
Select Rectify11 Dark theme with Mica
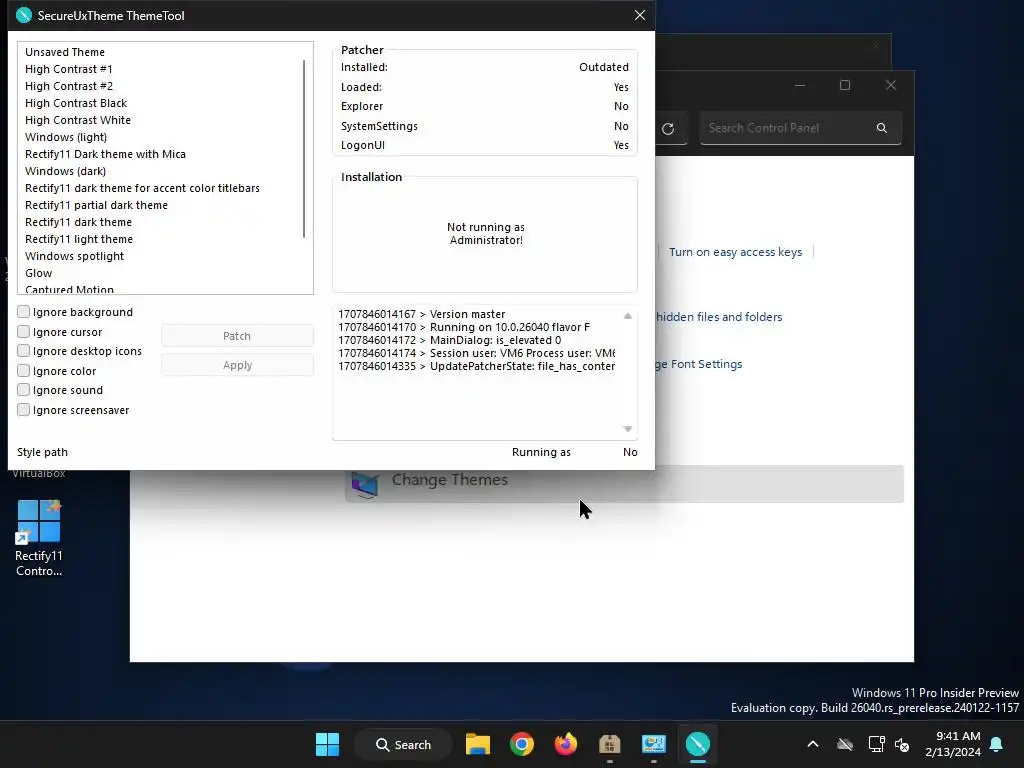(105, 153)
